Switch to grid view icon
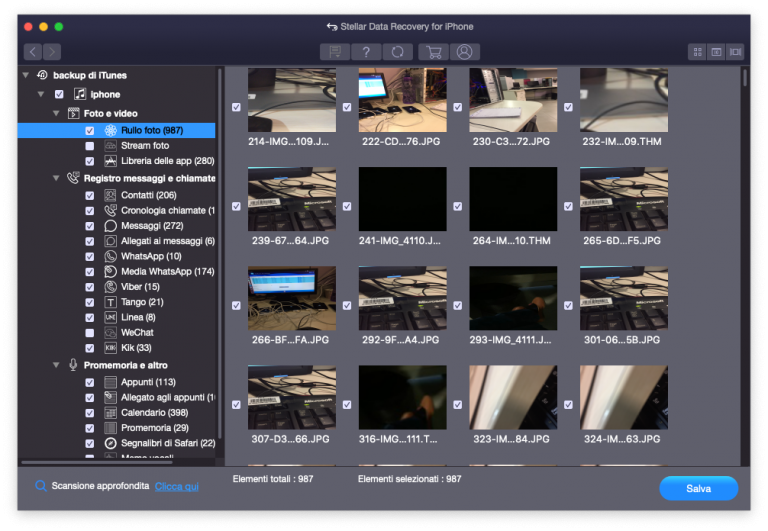This screenshot has width=768, height=531. coord(697,51)
